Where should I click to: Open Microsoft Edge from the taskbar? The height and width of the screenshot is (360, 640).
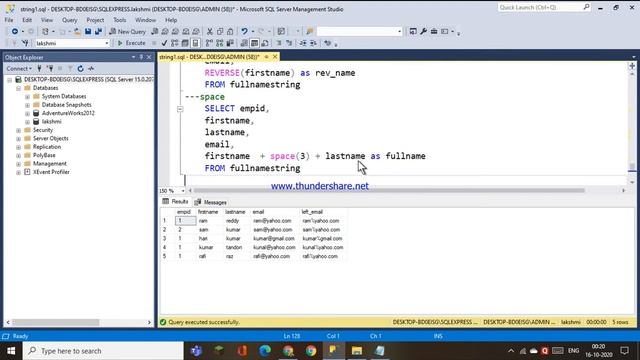tap(265, 351)
